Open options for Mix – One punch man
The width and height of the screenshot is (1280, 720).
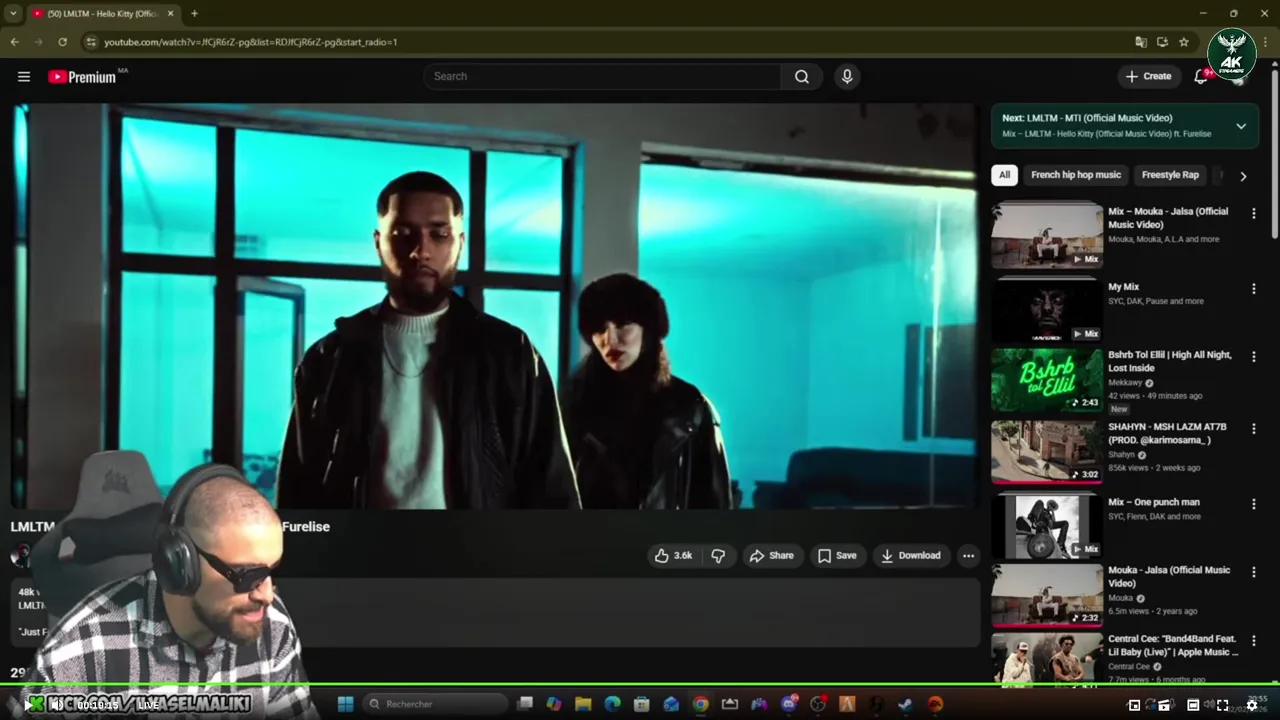(1253, 504)
